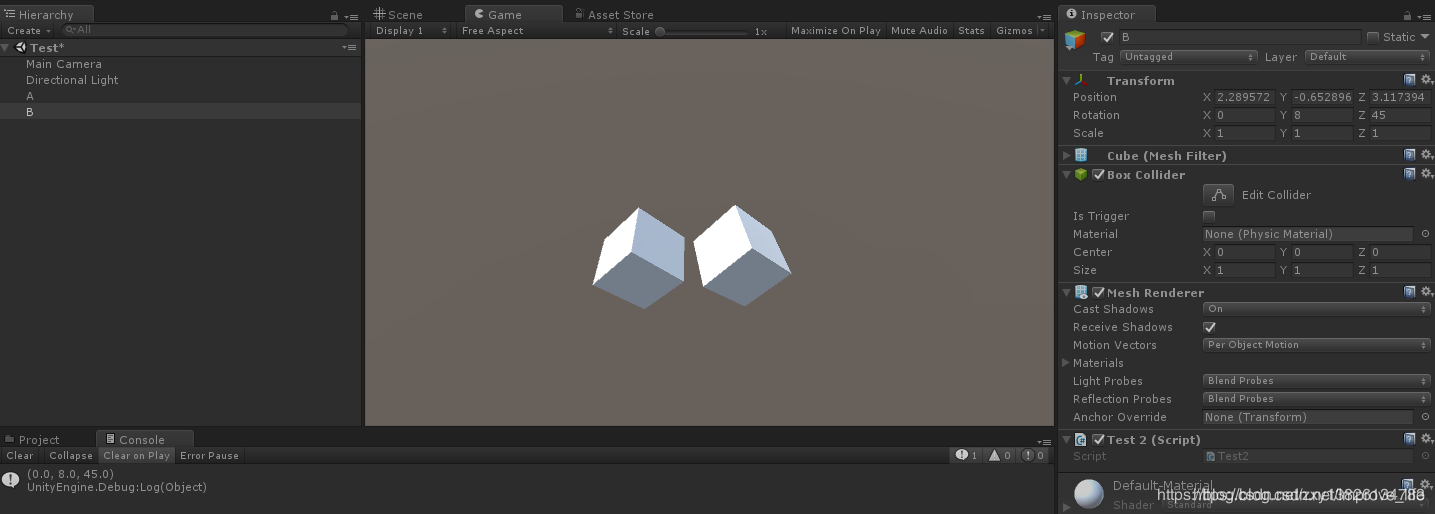The width and height of the screenshot is (1435, 514).
Task: Click the Game view Scale slider
Action: 702,31
